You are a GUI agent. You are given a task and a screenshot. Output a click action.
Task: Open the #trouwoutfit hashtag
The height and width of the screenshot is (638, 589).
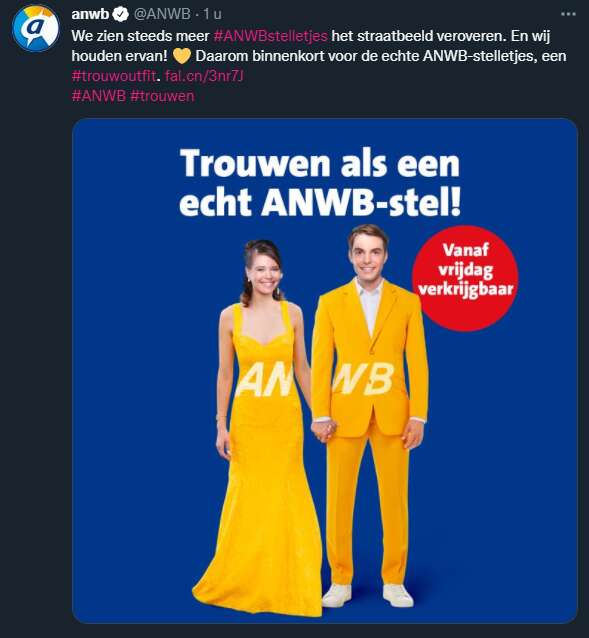tap(114, 76)
